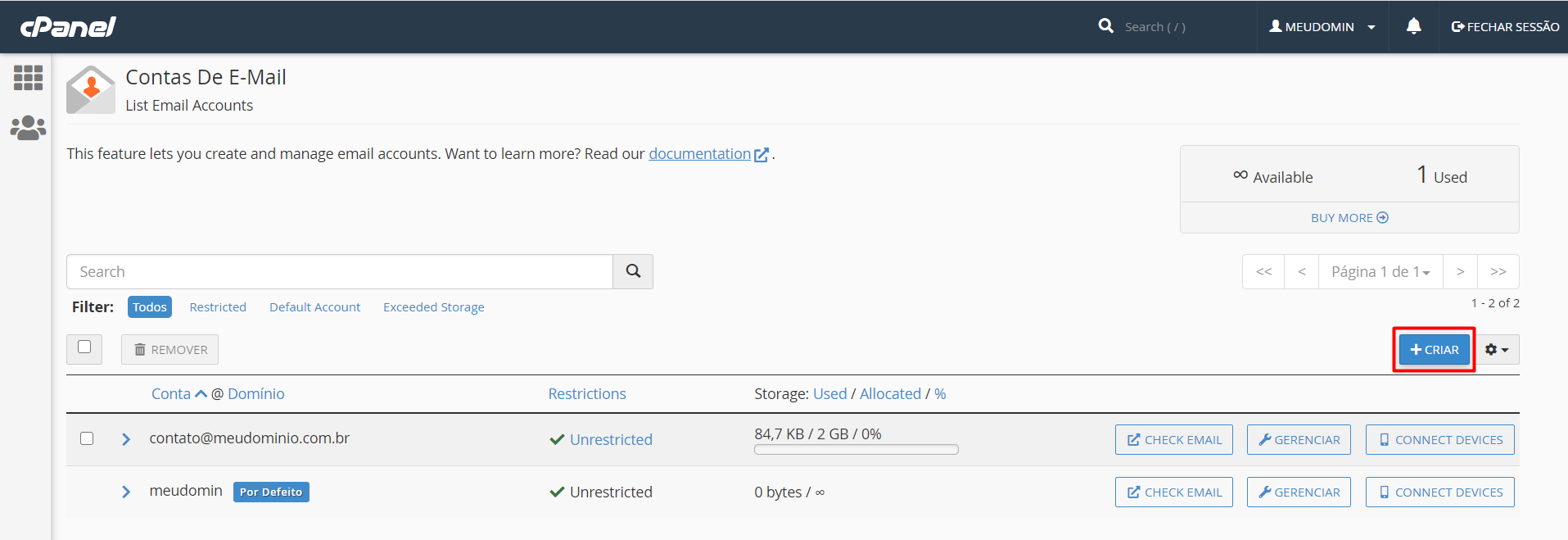Viewport: 1568px width, 540px height.
Task: Click the '1 Used' statistic
Action: [x=1442, y=175]
